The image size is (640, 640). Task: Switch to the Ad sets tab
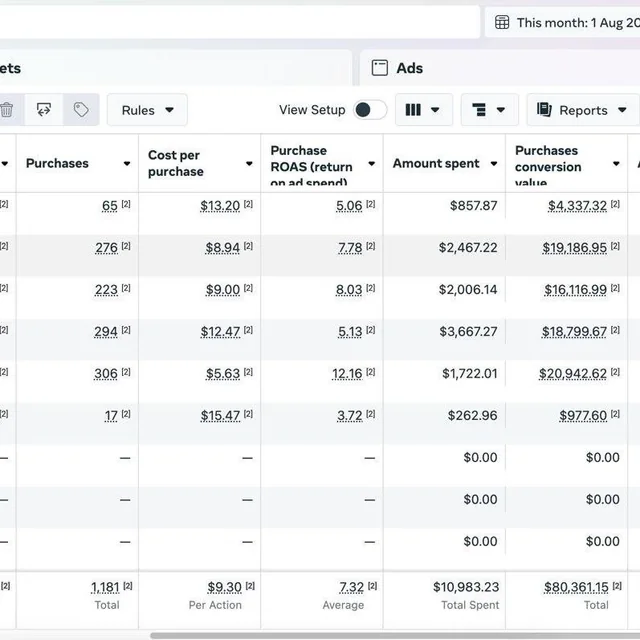(x=176, y=68)
